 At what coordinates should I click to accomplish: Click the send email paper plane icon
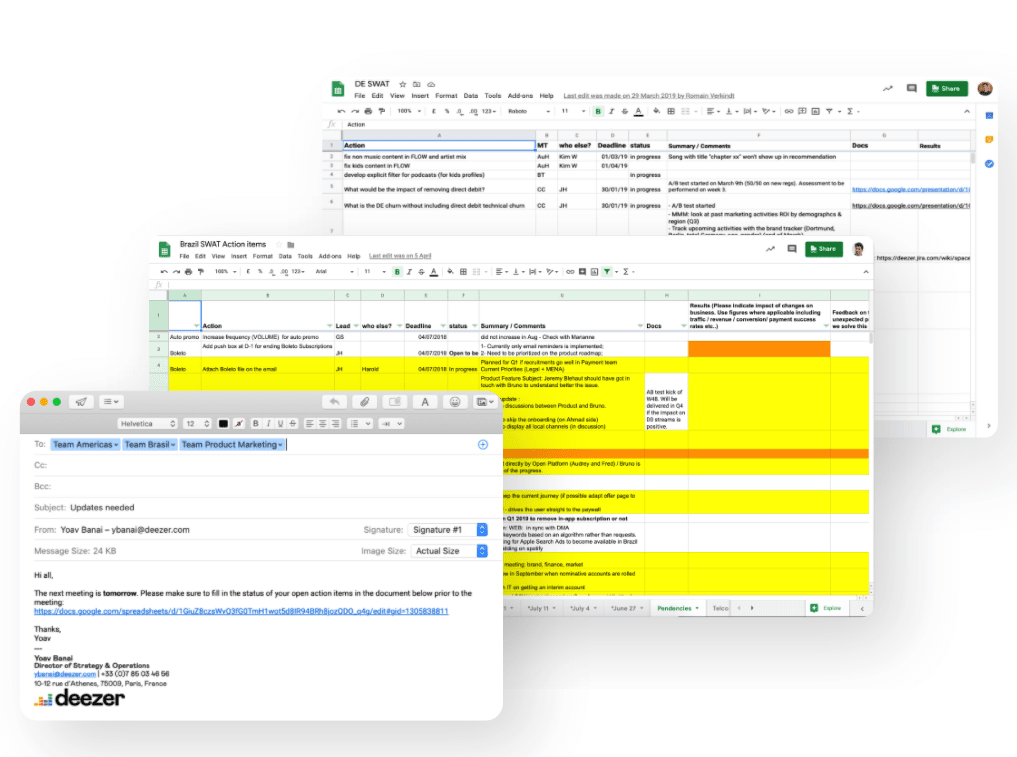point(80,401)
